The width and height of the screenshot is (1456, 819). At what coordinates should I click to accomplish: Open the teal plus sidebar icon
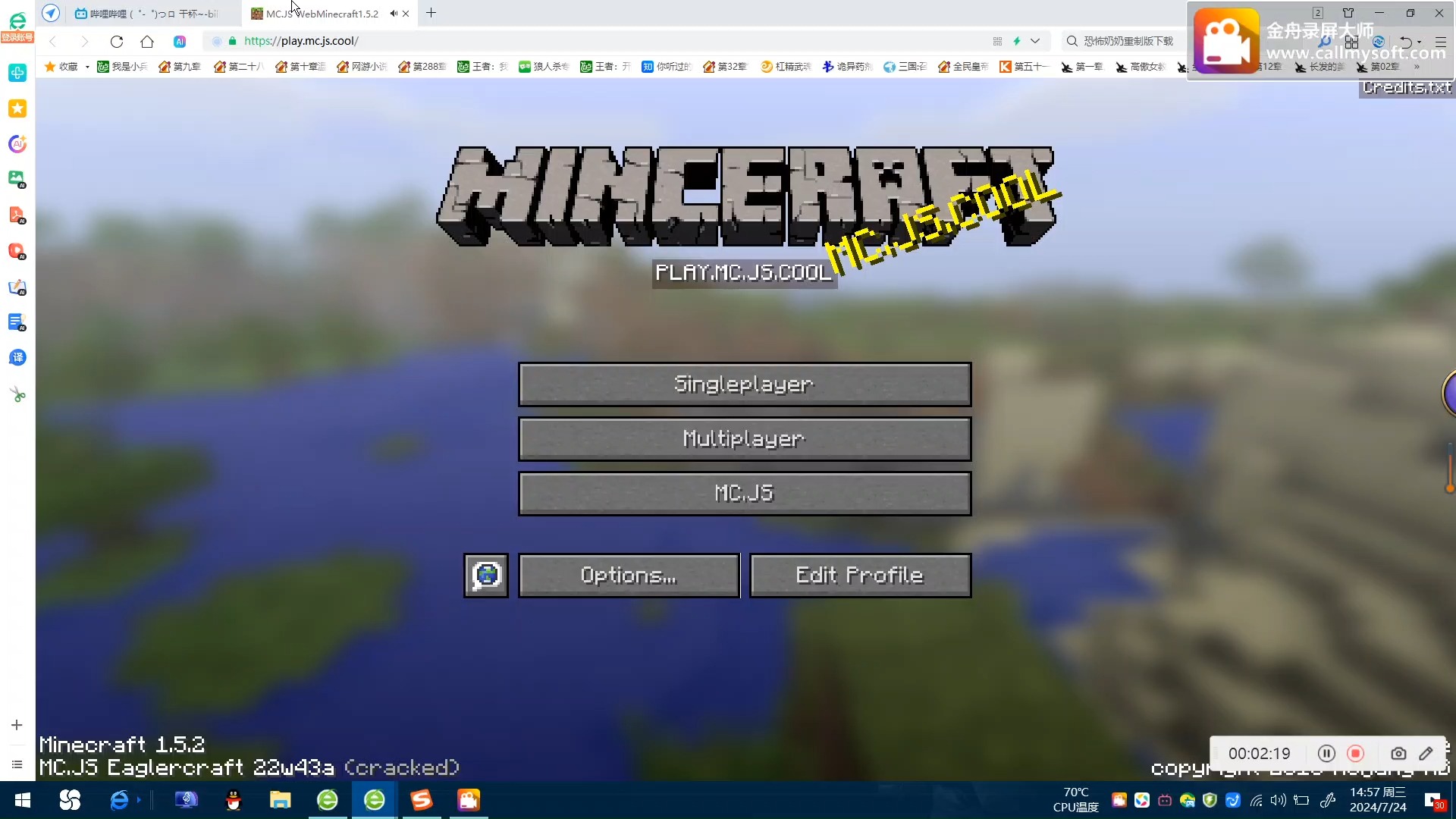[17, 73]
